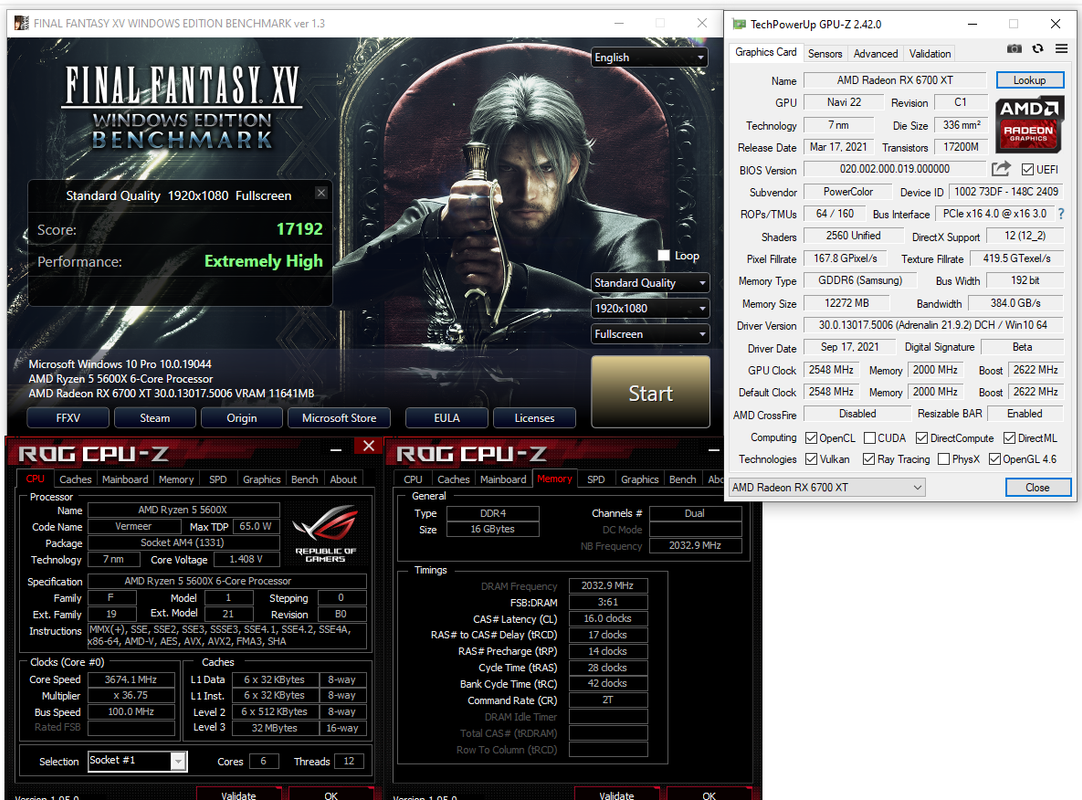Screen dimensions: 1082x800
Task: Open Memory tab in left CPU-Z window
Action: coord(176,479)
